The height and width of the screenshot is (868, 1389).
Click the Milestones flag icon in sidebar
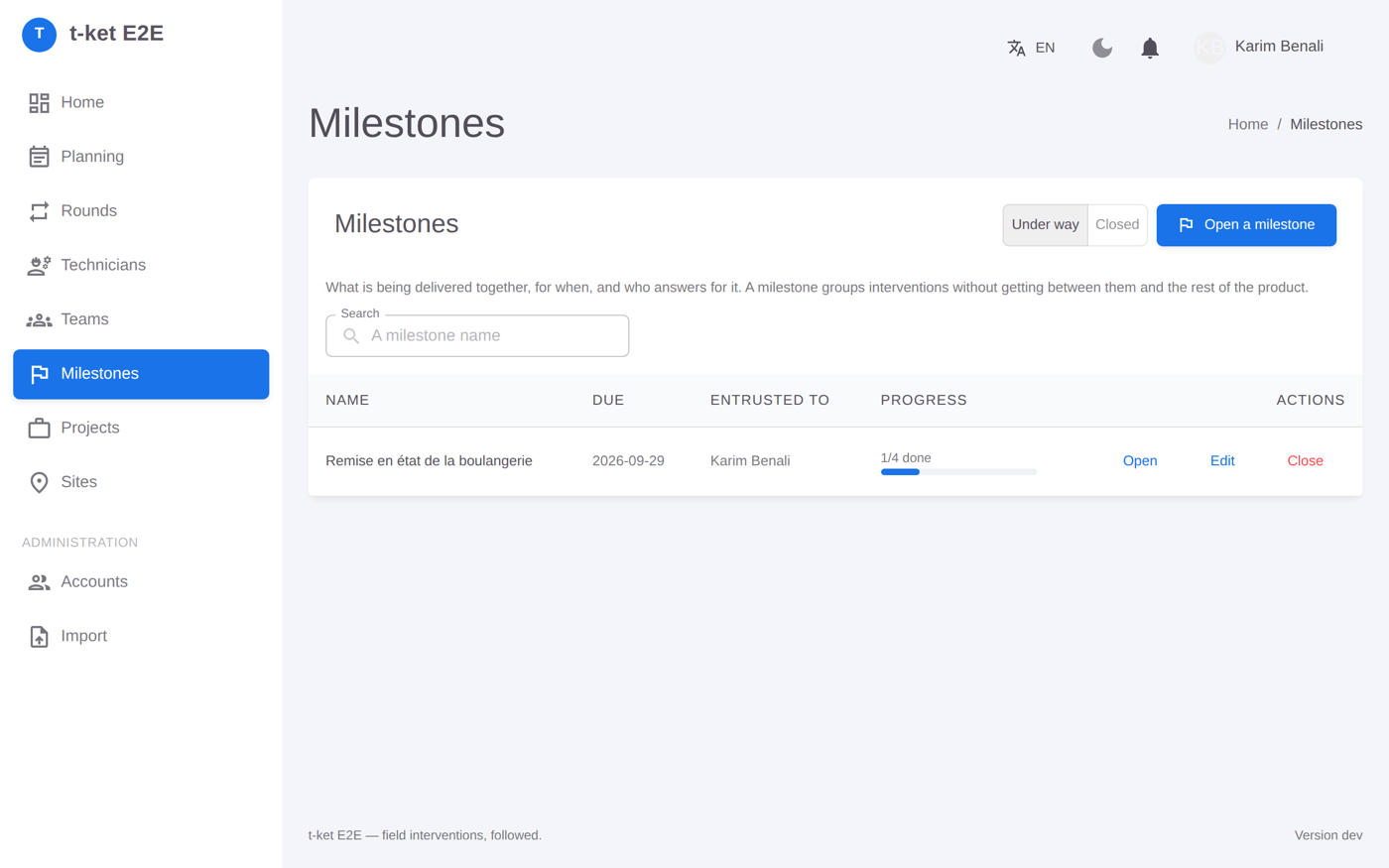[39, 374]
